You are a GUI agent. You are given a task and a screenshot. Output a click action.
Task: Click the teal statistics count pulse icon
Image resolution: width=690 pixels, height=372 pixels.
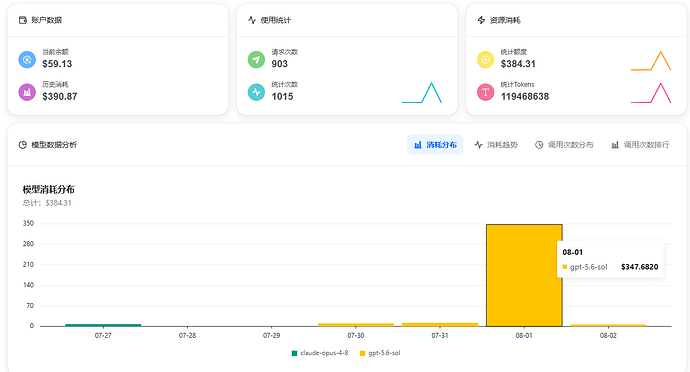[256, 92]
